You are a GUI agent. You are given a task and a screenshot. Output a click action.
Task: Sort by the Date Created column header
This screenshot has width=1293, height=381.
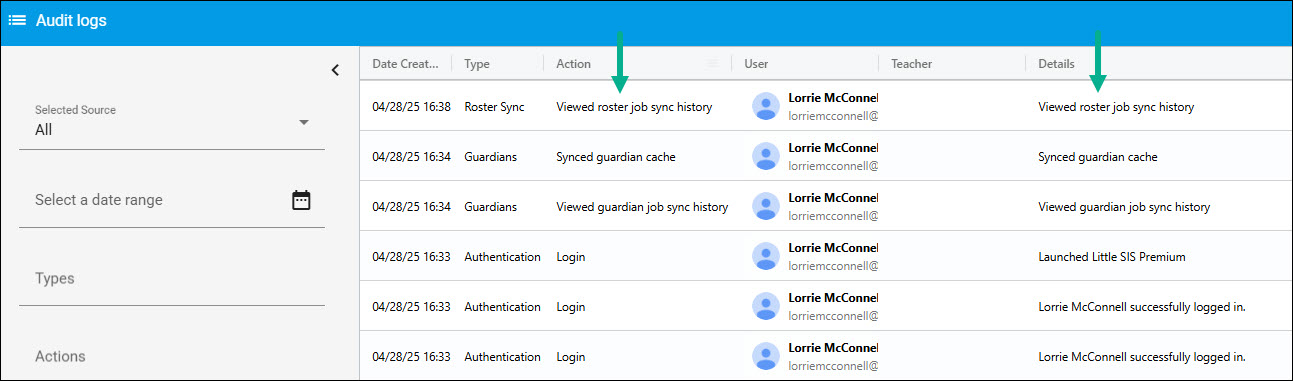[x=405, y=64]
